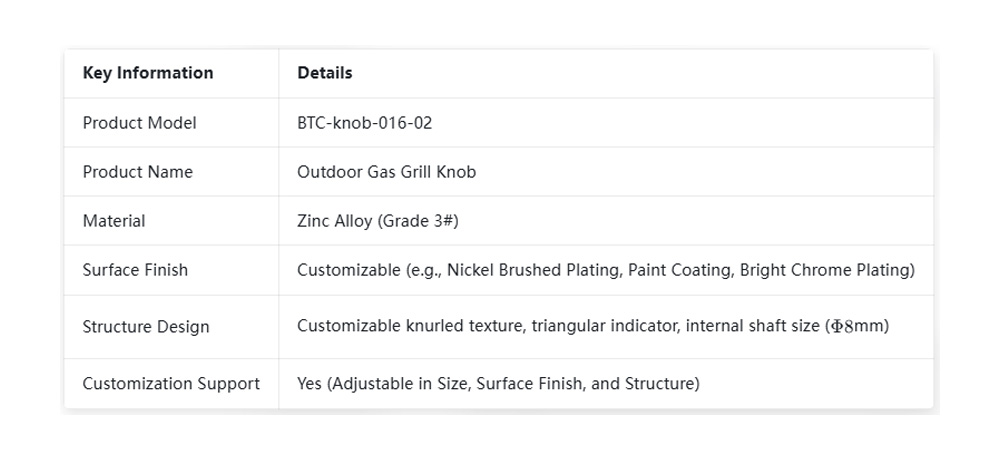Viewport: 1000px width, 460px height.
Task: Select the "Customization Support" row label
Action: point(171,384)
